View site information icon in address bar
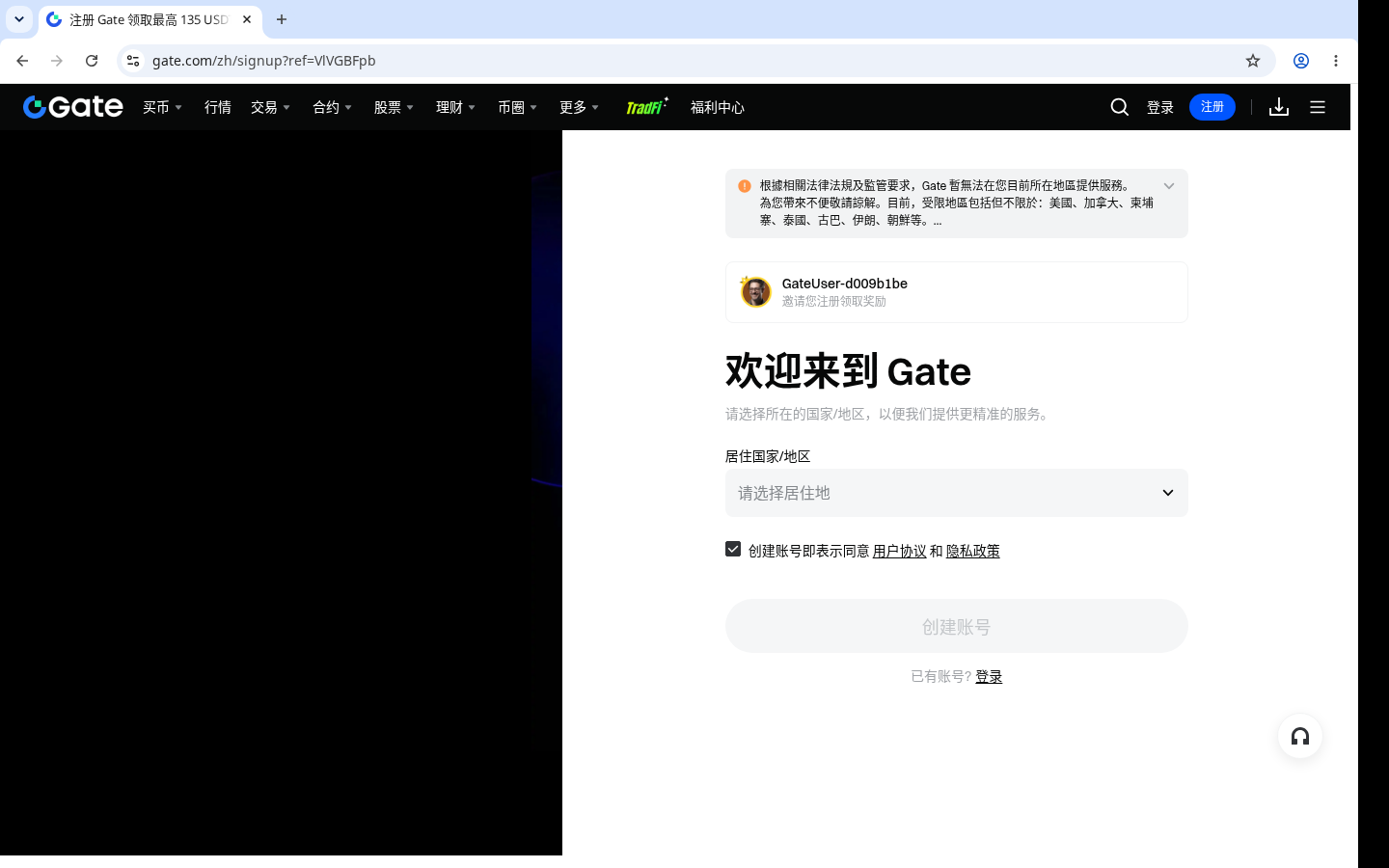This screenshot has height=868, width=1389. click(x=133, y=61)
